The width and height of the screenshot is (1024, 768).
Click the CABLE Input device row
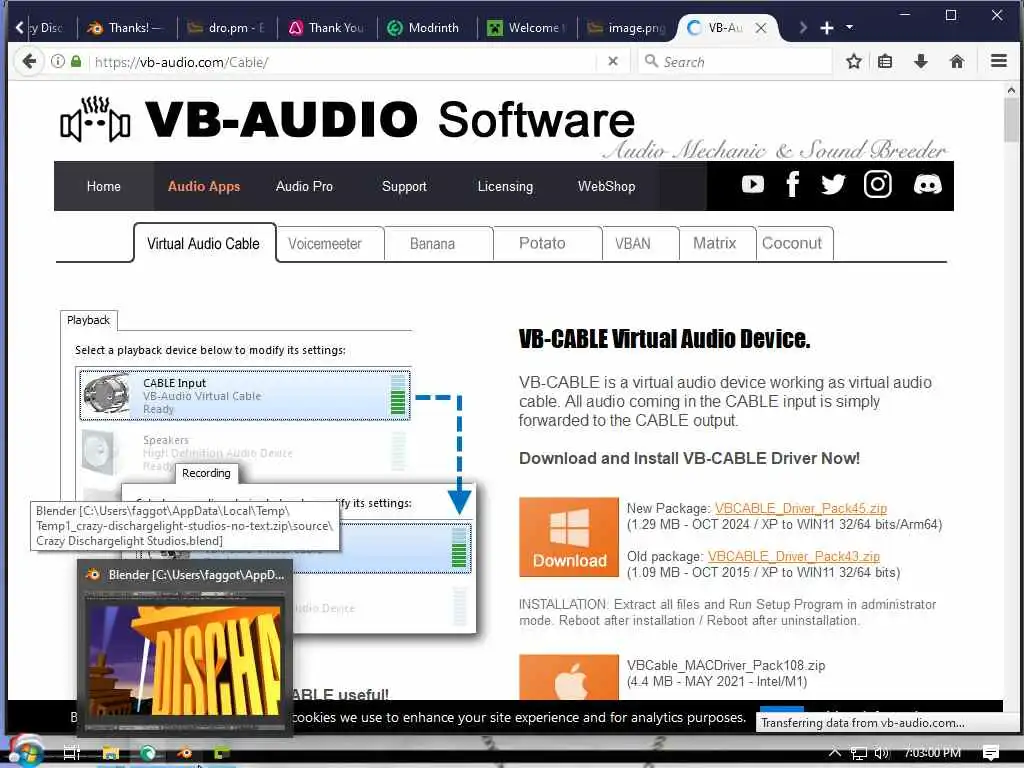(x=244, y=395)
